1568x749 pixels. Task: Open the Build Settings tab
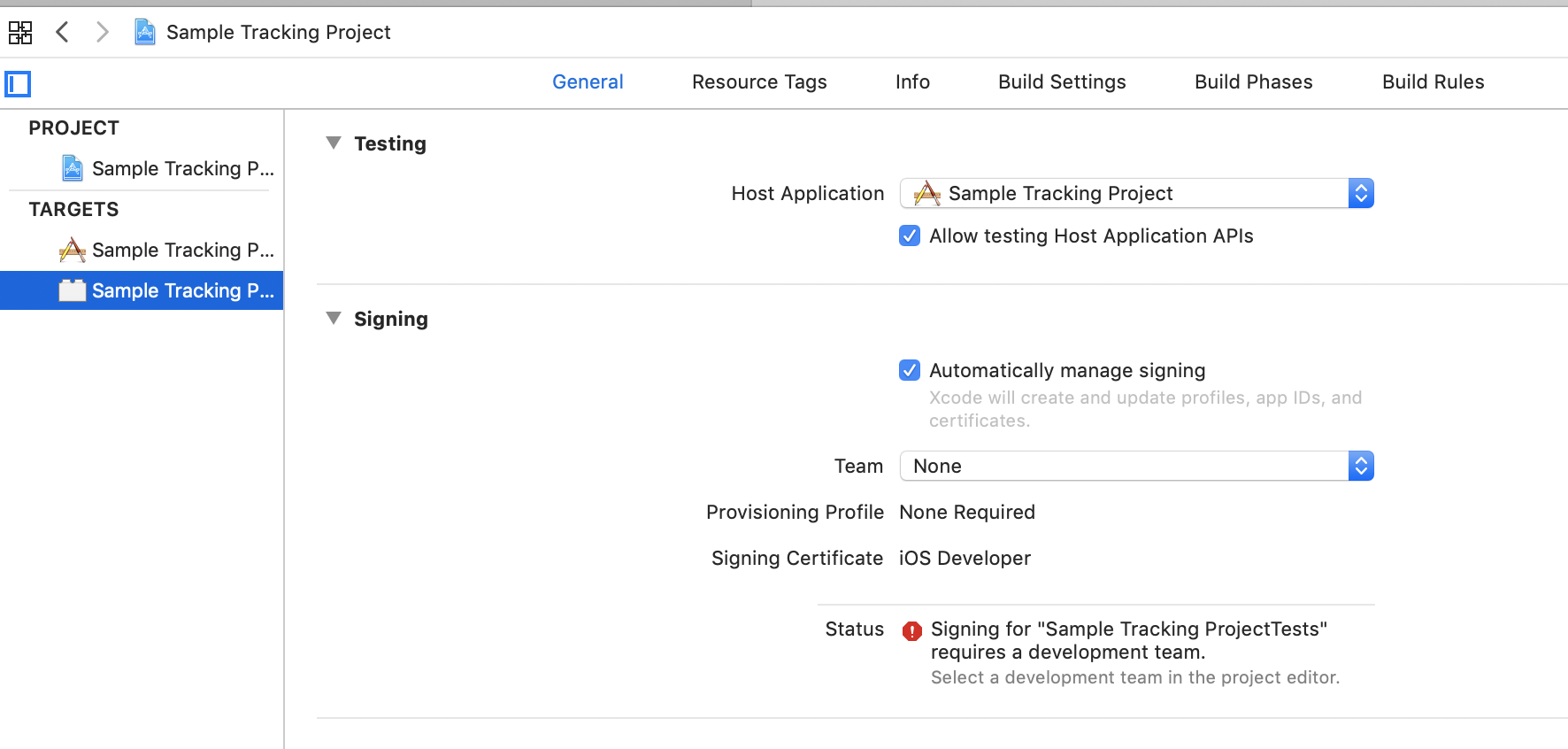pyautogui.click(x=1062, y=82)
